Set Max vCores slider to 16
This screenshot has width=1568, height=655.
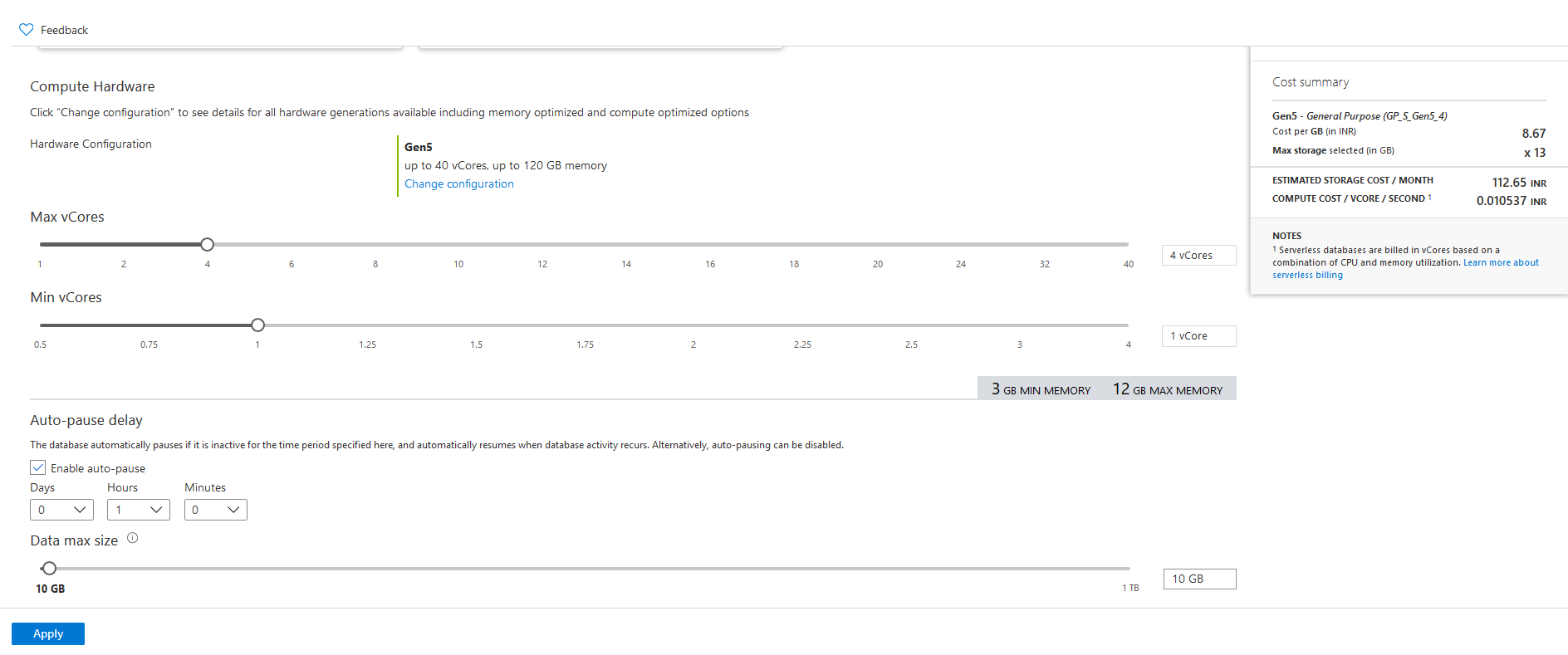pos(710,244)
